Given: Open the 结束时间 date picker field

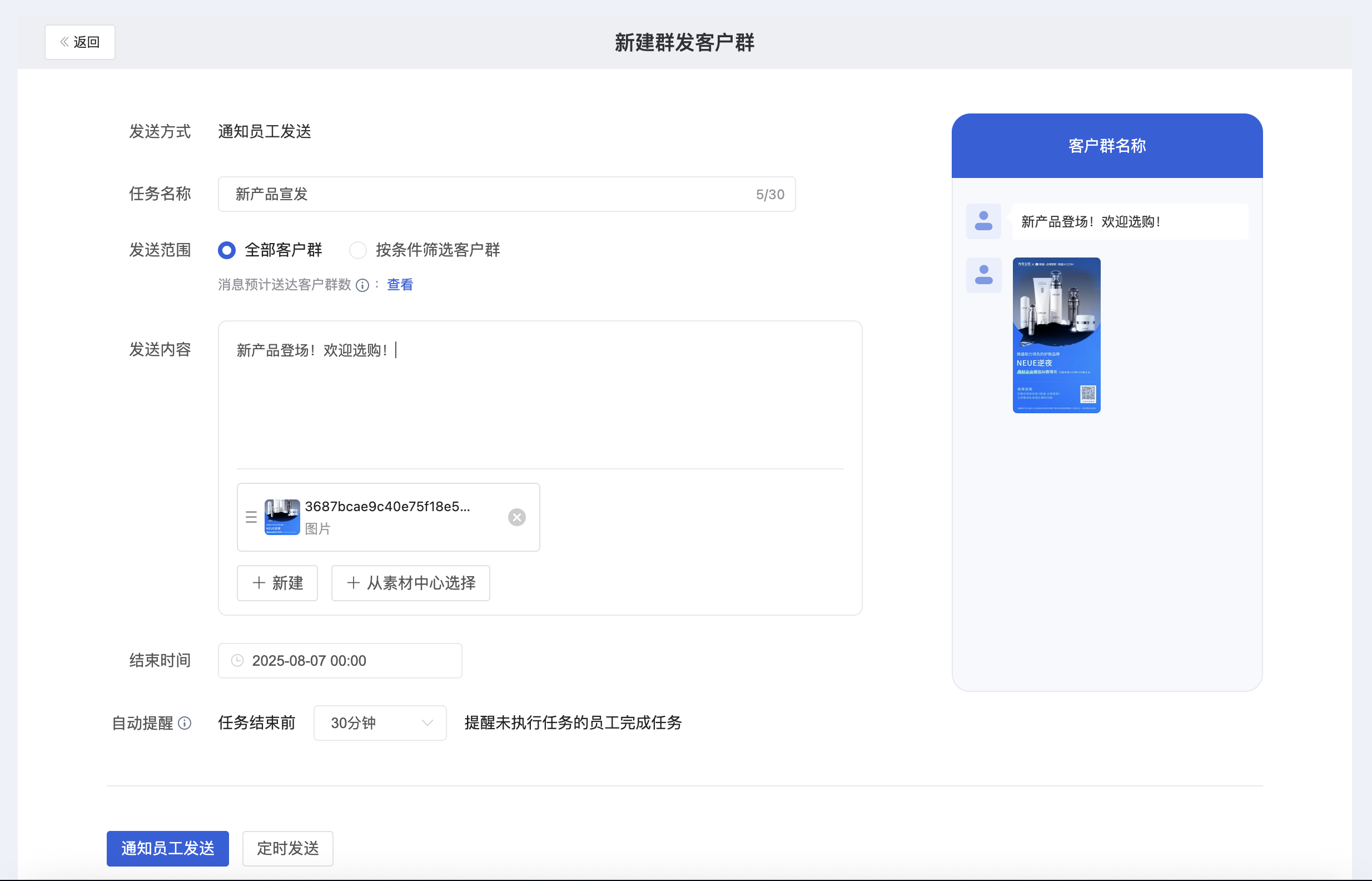Looking at the screenshot, I should pyautogui.click(x=340, y=661).
